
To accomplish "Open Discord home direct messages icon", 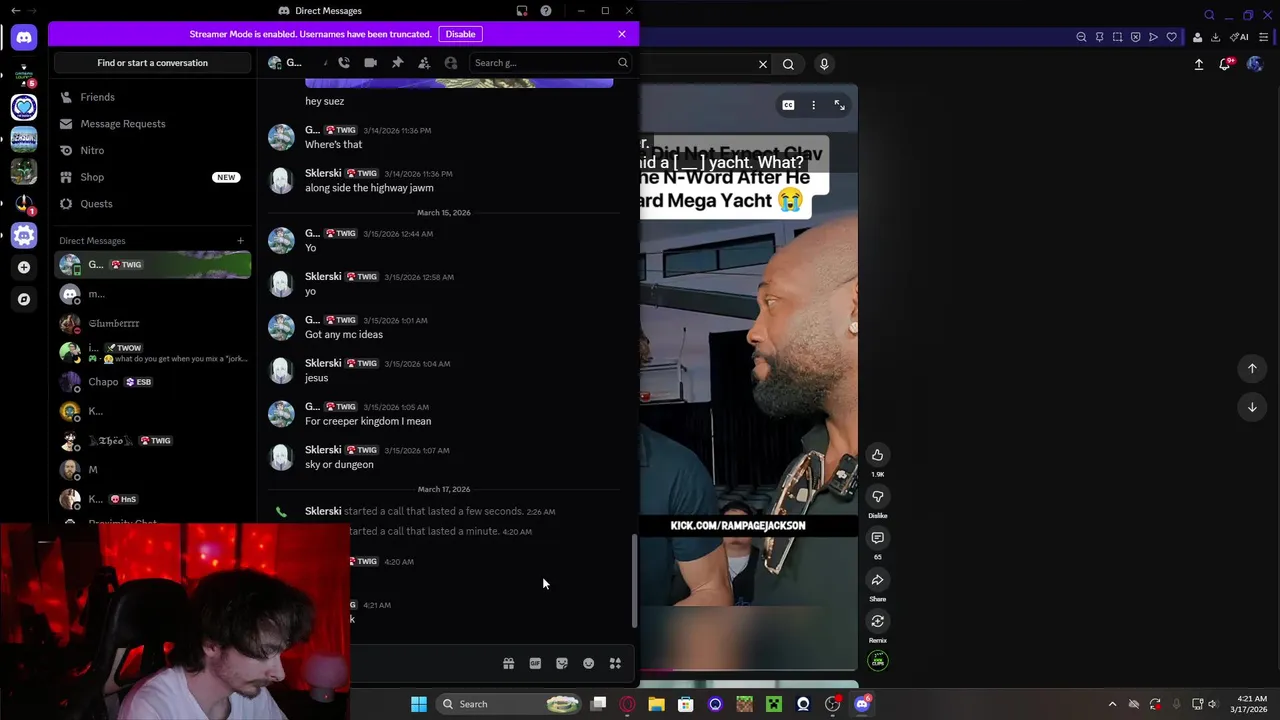I will [24, 37].
